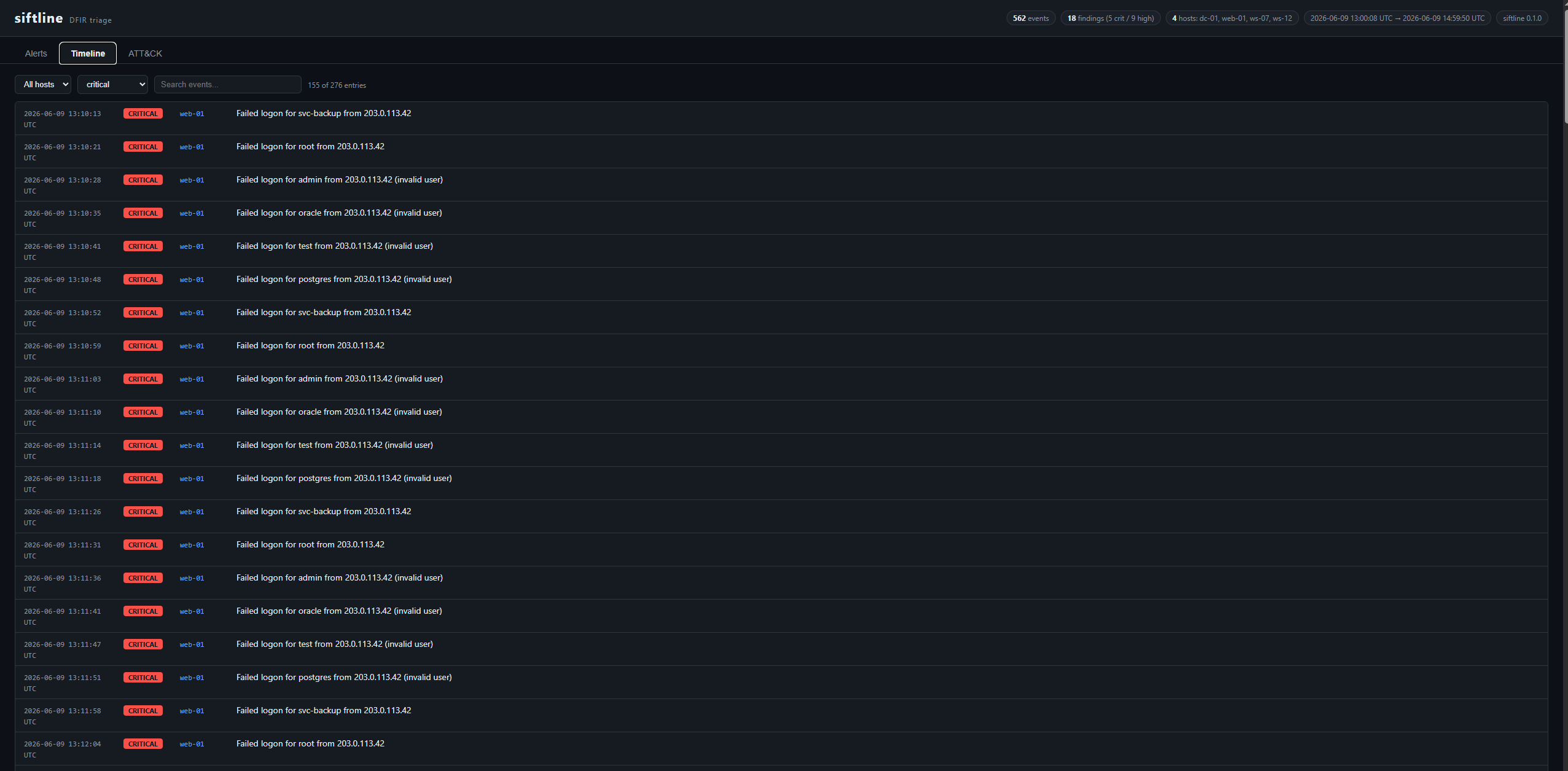Open the 13:11:03 failed logon for admin event
The width and height of the screenshot is (1568, 771).
tap(781, 384)
